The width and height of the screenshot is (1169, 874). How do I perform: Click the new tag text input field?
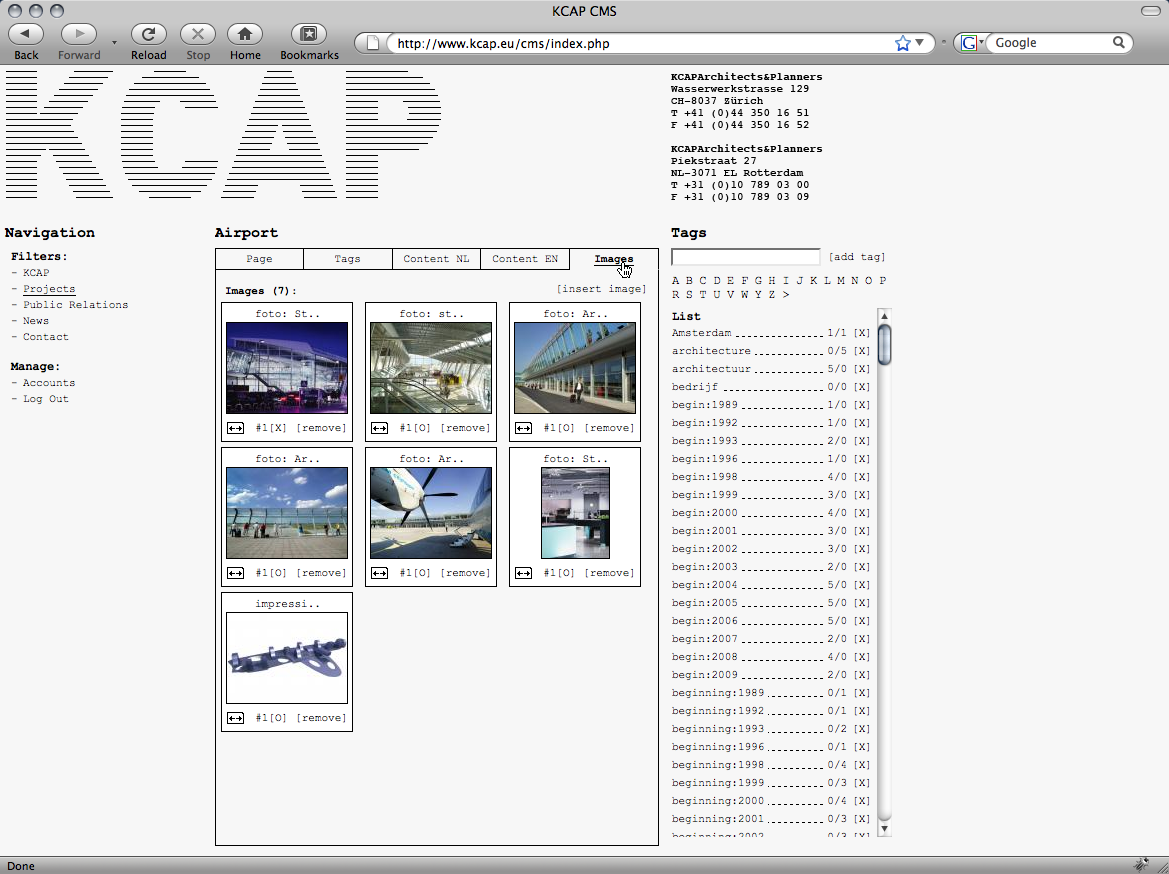coord(745,257)
